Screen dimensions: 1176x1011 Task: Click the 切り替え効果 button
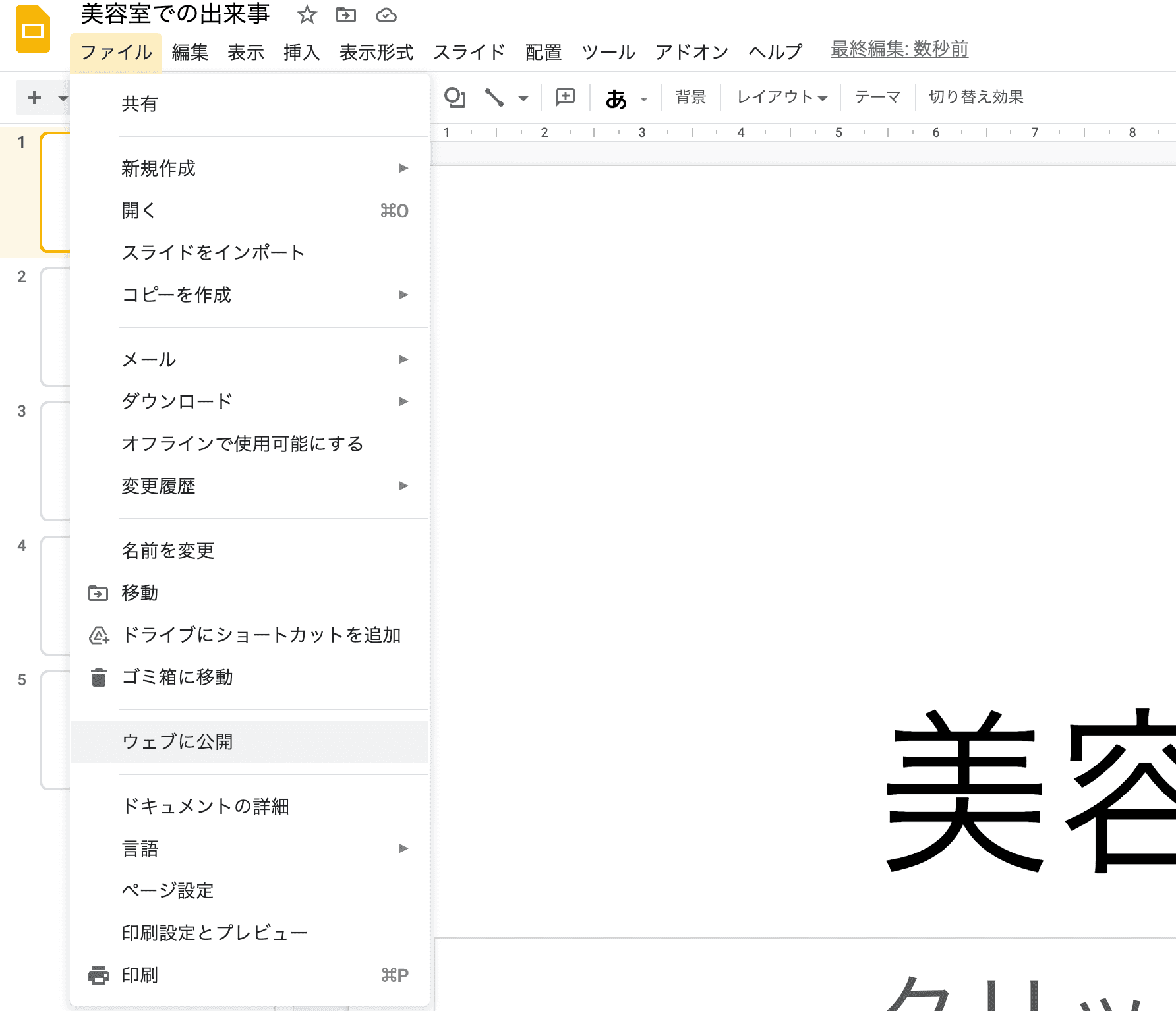[x=976, y=98]
